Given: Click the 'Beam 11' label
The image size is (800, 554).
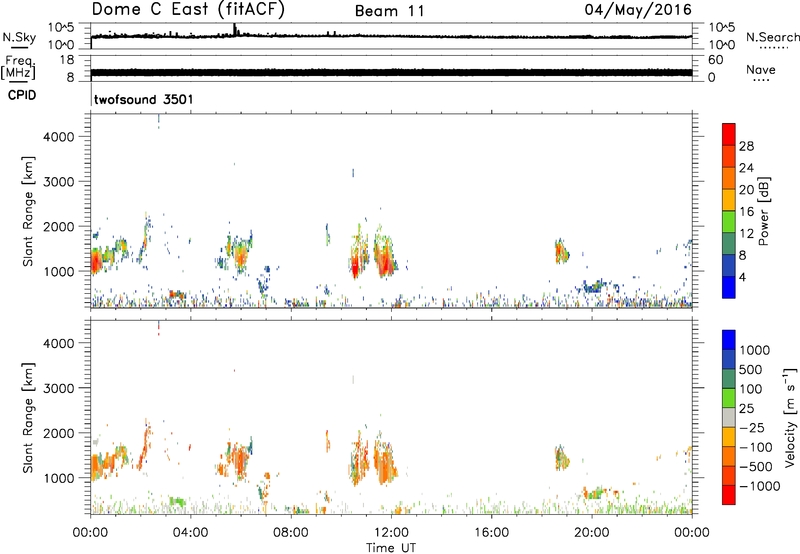Looking at the screenshot, I should 389,11.
